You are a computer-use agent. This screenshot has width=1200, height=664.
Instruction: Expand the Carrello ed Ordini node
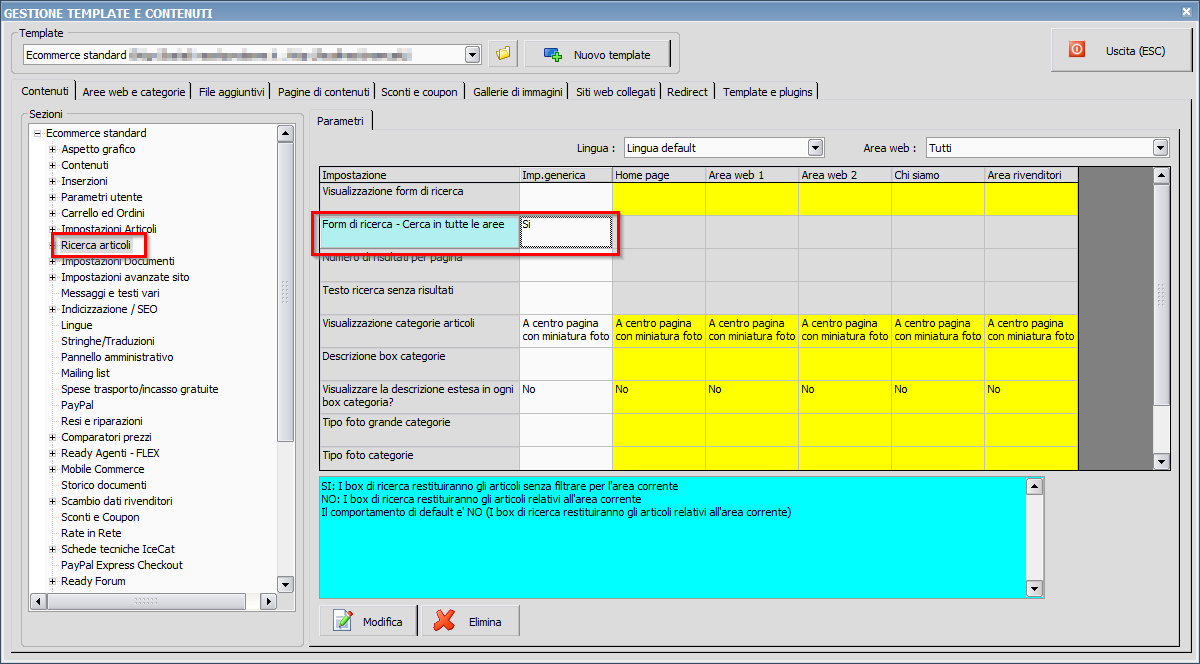(x=52, y=214)
